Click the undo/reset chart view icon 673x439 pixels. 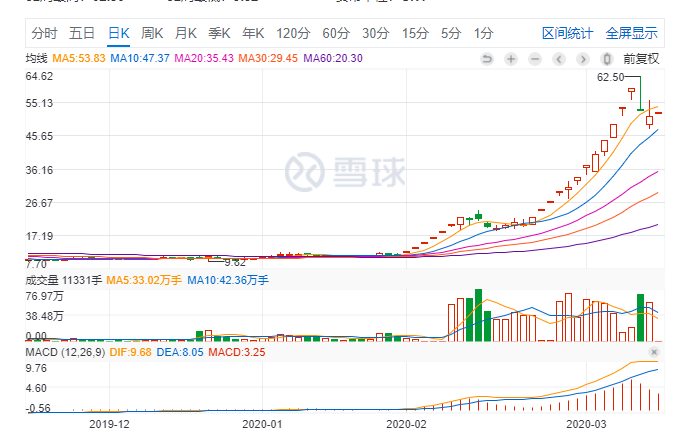487,58
